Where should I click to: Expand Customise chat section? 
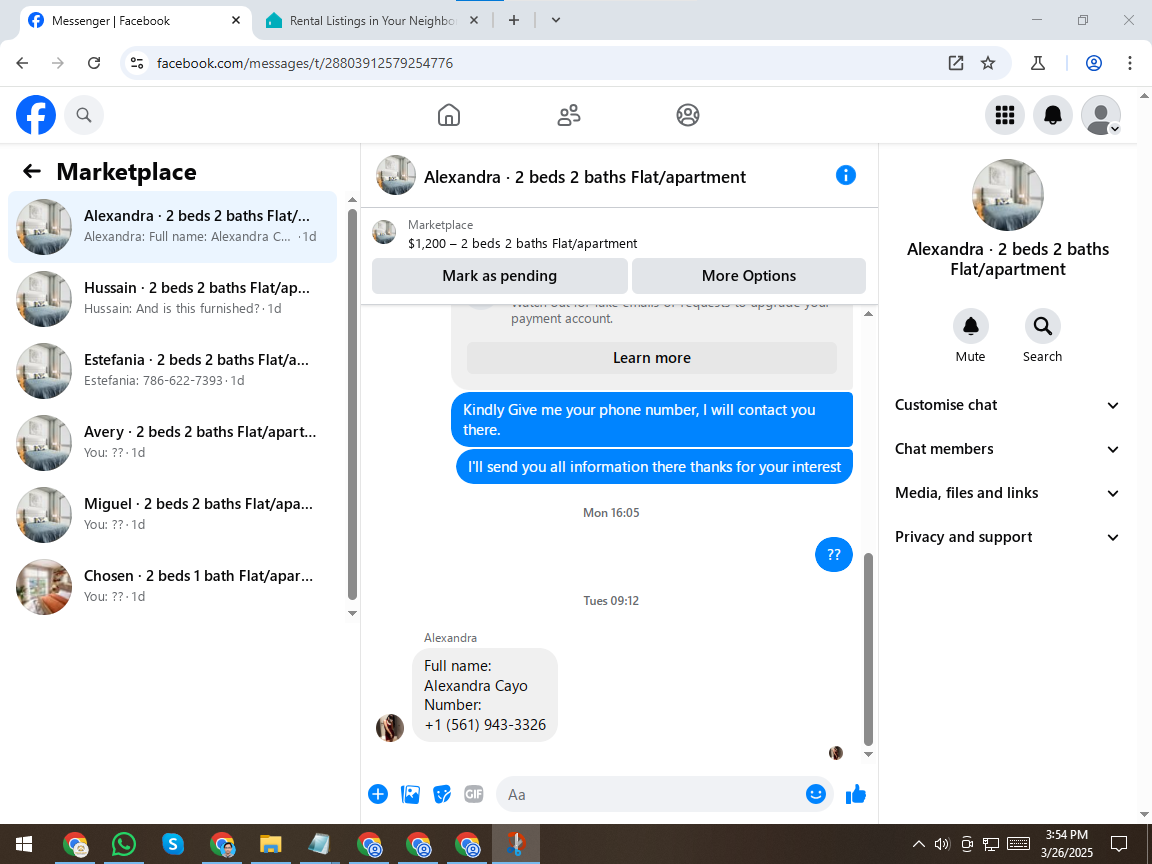point(1007,405)
